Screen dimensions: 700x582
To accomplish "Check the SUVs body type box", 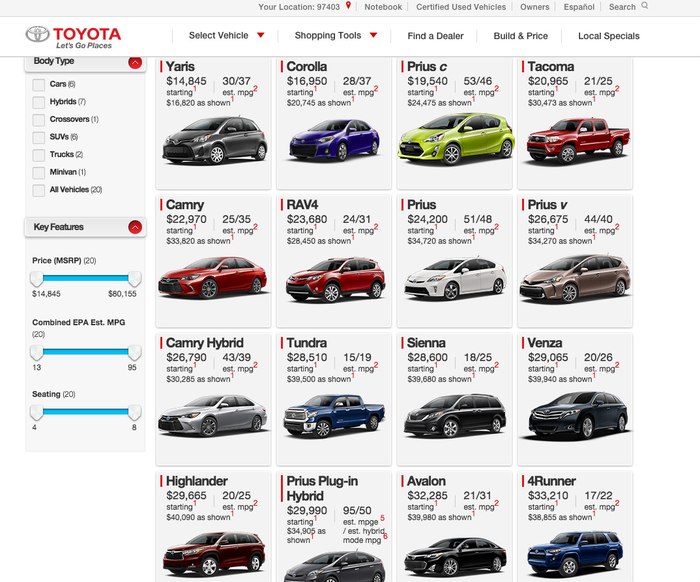I will tap(39, 137).
